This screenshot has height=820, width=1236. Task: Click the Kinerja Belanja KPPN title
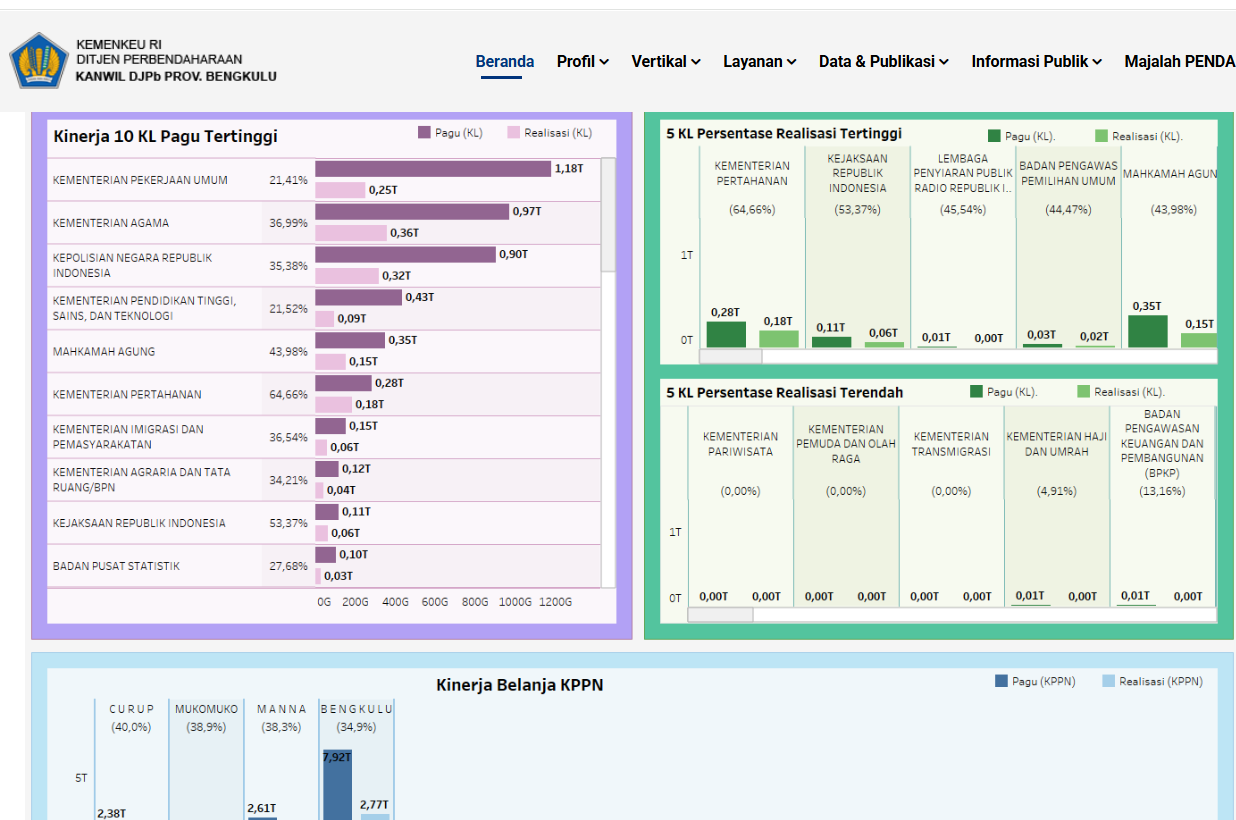click(520, 685)
